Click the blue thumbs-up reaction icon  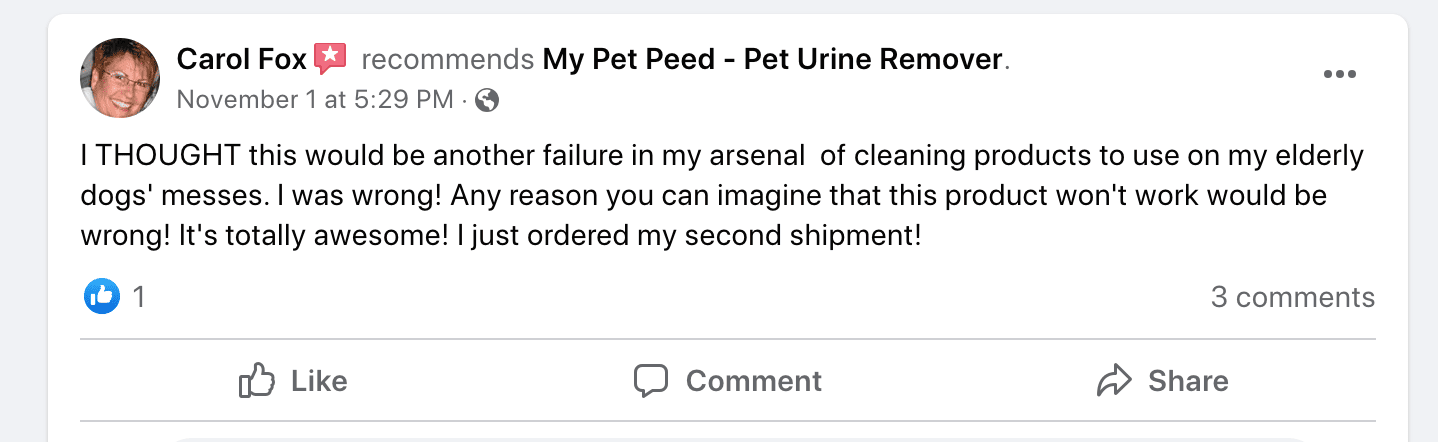[x=102, y=297]
